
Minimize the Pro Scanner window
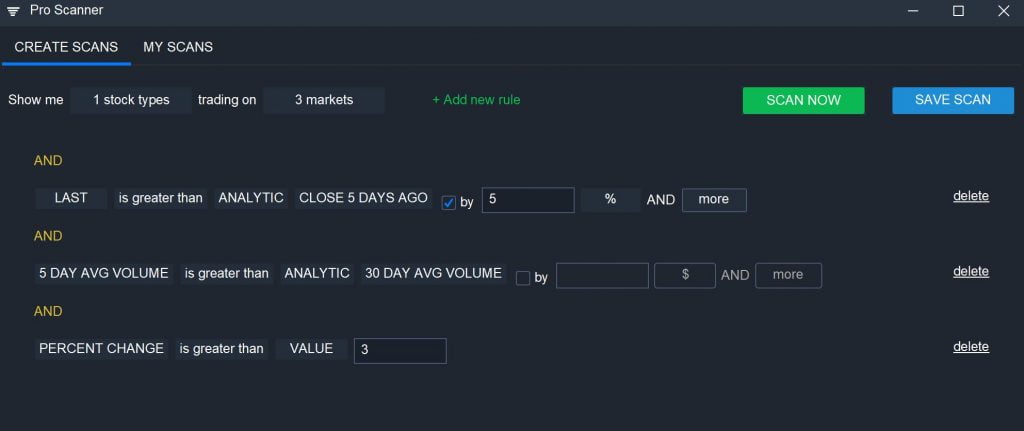913,11
